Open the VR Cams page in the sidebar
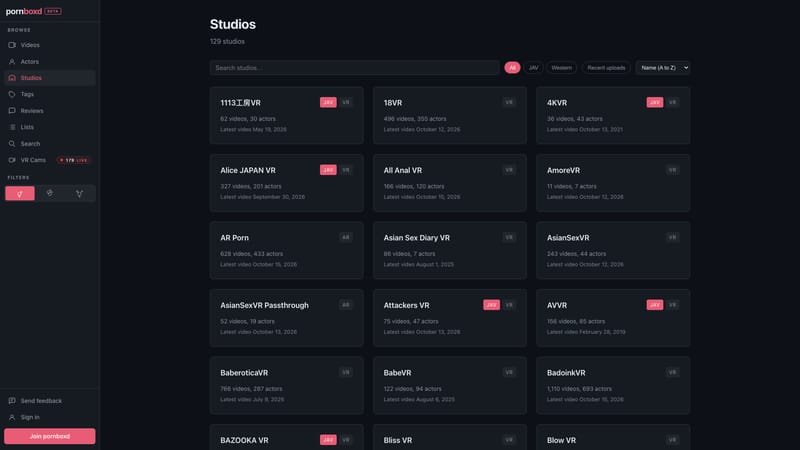 coord(49,160)
